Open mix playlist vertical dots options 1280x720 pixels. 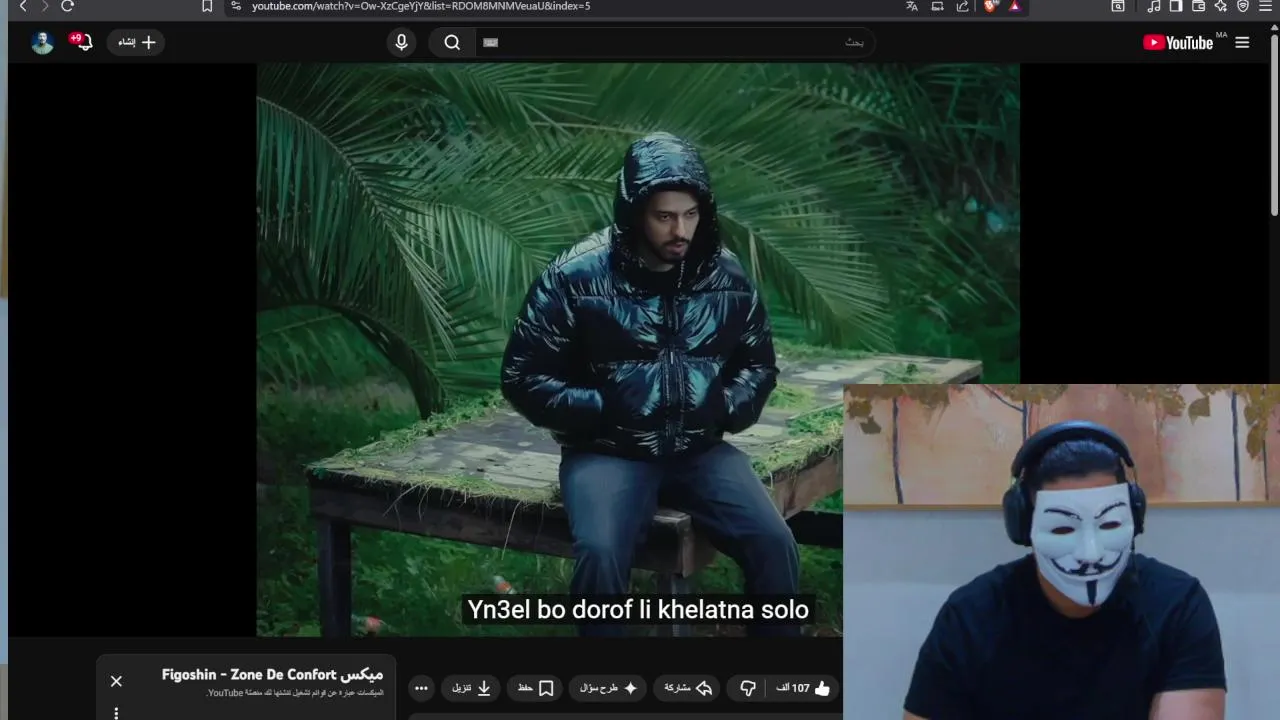coord(116,713)
